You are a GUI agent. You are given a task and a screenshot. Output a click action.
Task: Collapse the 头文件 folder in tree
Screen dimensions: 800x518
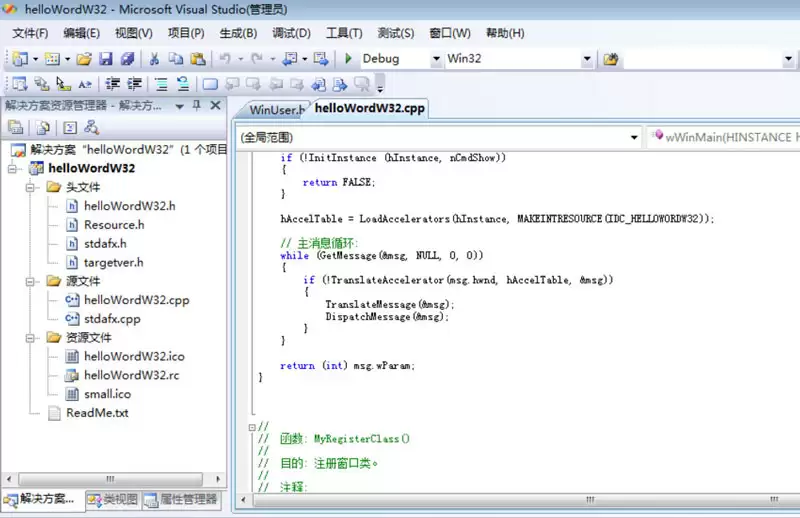(x=31, y=187)
